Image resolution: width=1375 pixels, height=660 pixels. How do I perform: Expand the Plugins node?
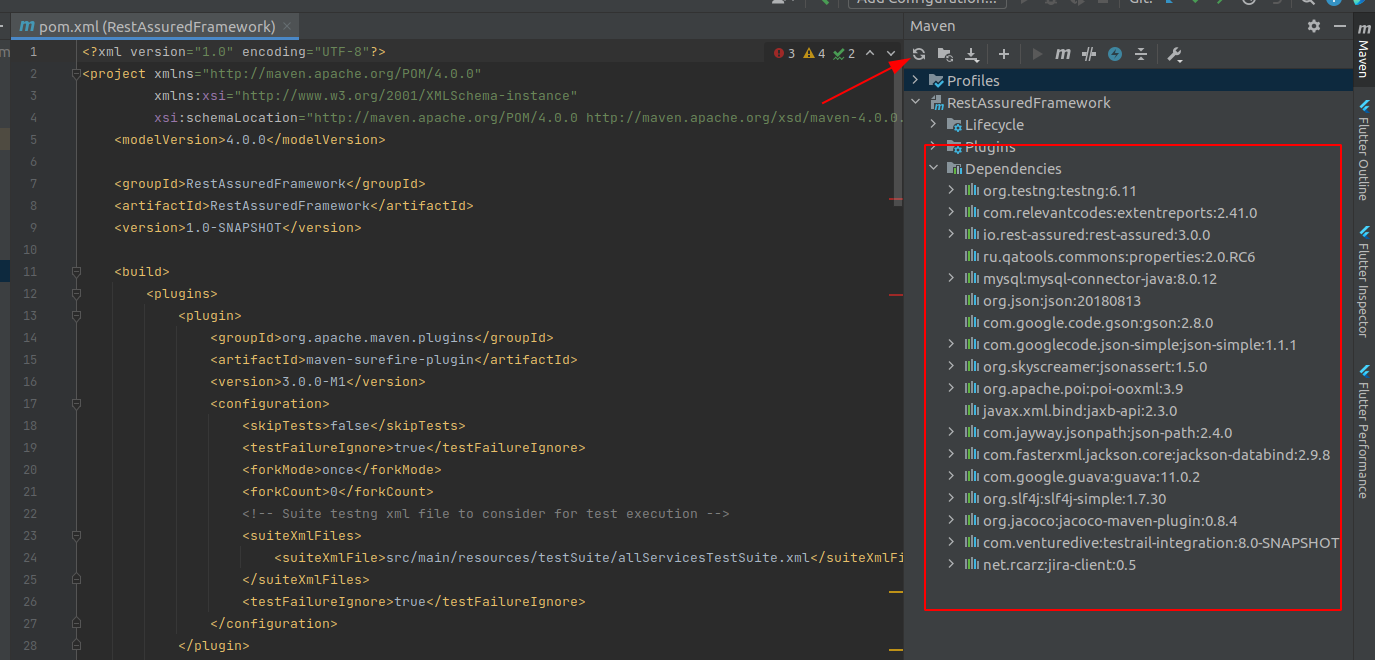(x=932, y=146)
